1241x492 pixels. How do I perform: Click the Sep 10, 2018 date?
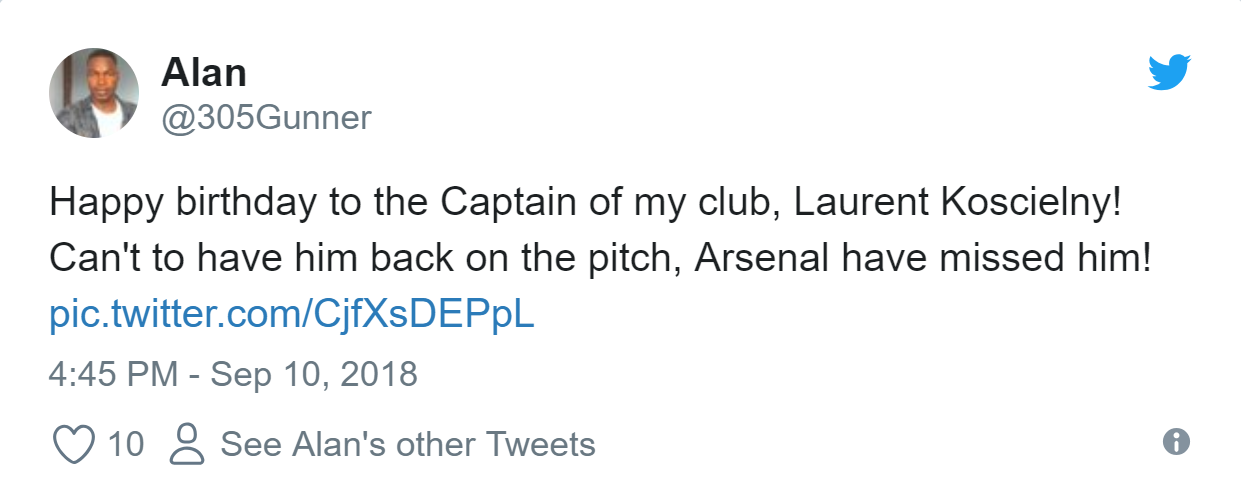313,374
